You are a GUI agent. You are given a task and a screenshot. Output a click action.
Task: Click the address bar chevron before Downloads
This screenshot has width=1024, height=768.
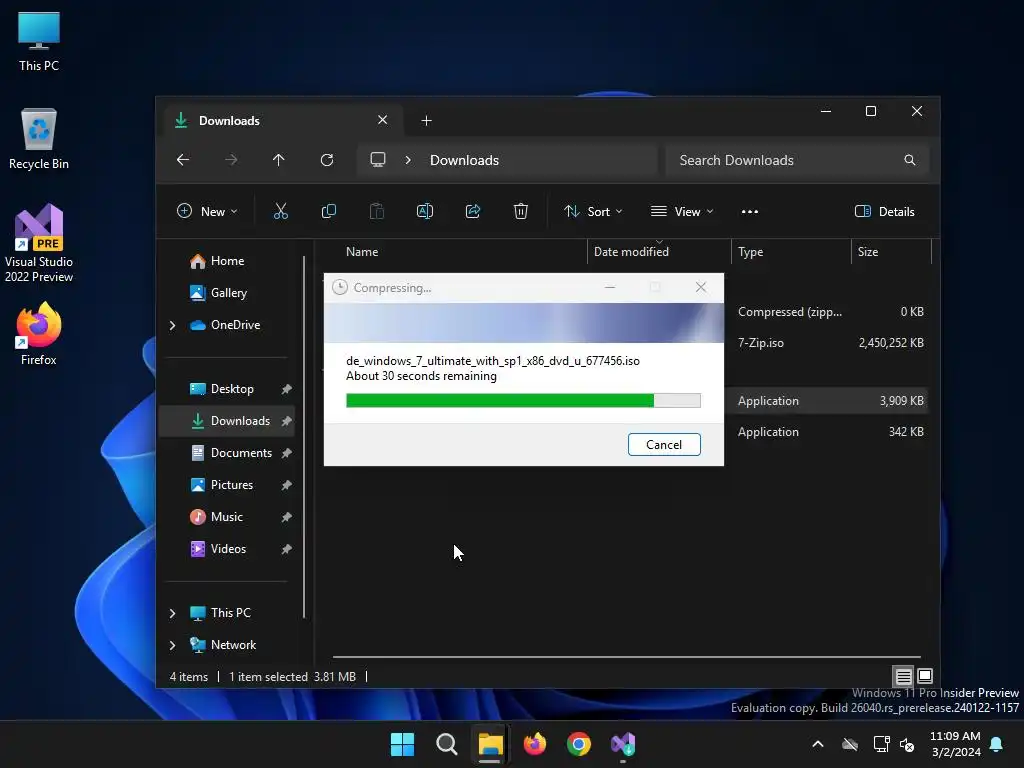[408, 160]
